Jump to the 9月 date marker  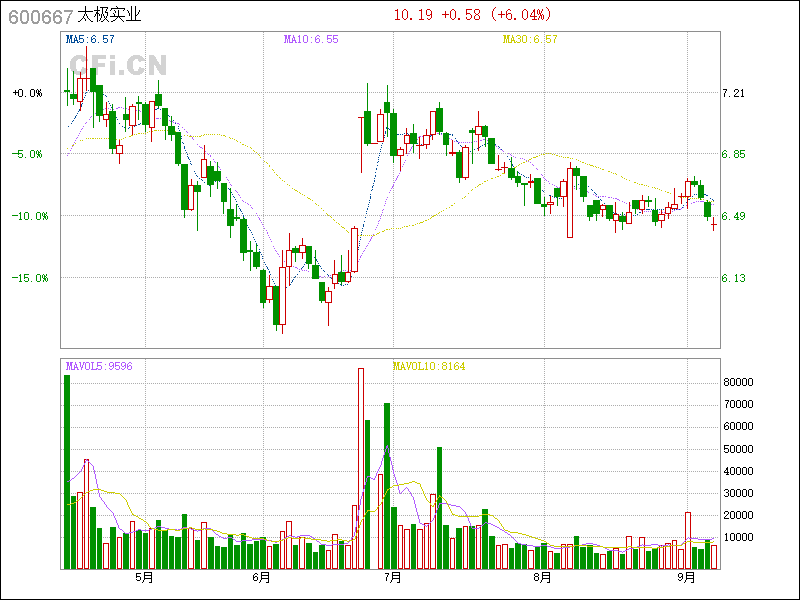686,577
